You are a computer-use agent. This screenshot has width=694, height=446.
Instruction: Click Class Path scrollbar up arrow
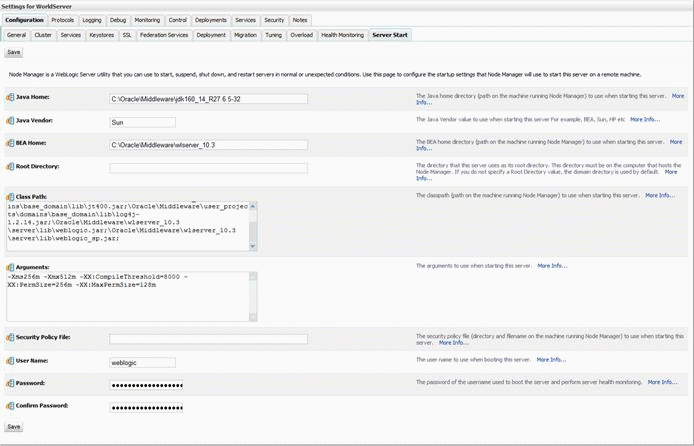tap(253, 206)
